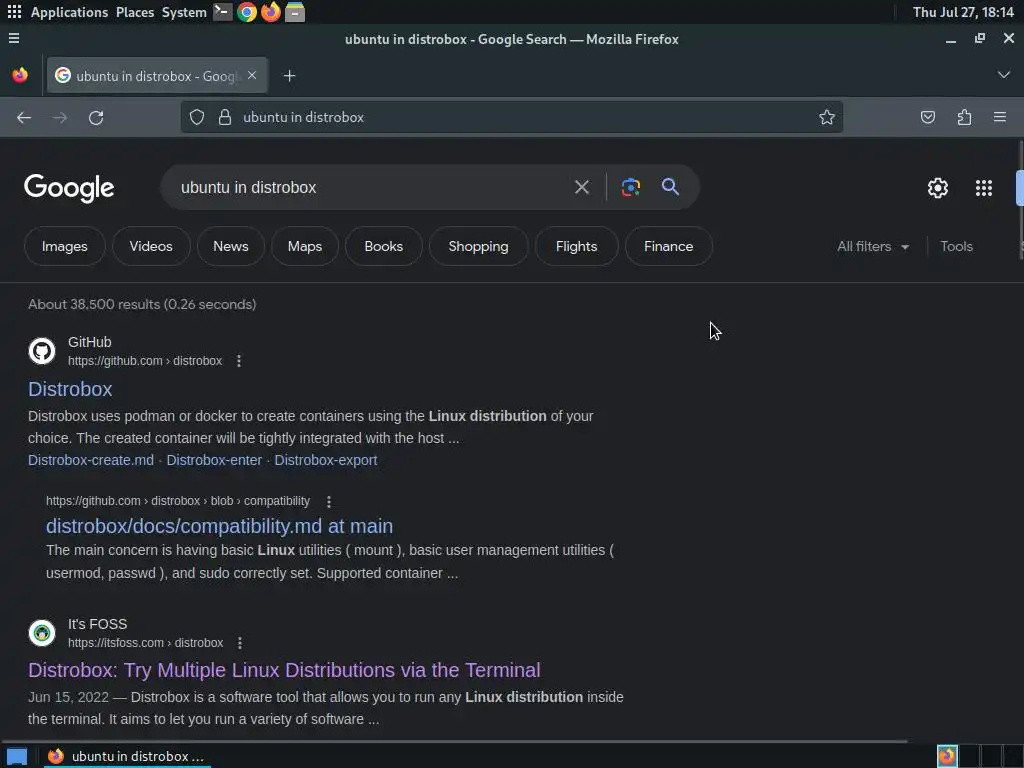Open search Tools options

coord(956,247)
